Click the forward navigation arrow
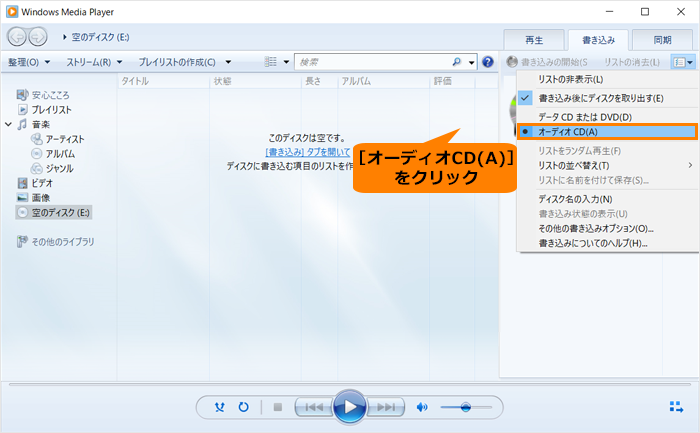700x433 pixels. pyautogui.click(x=38, y=37)
